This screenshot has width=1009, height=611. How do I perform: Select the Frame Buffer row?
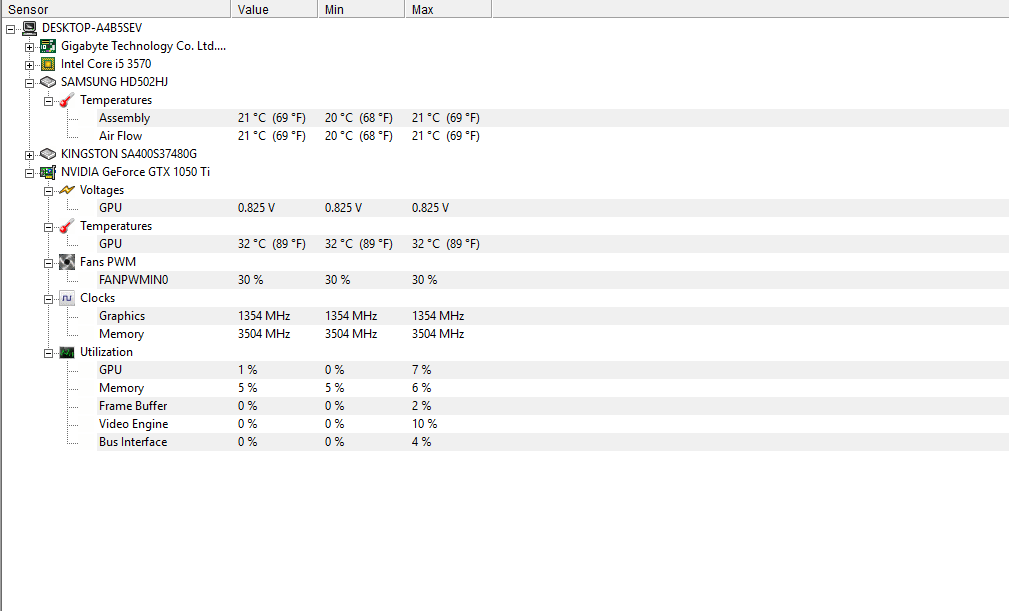[553, 406]
